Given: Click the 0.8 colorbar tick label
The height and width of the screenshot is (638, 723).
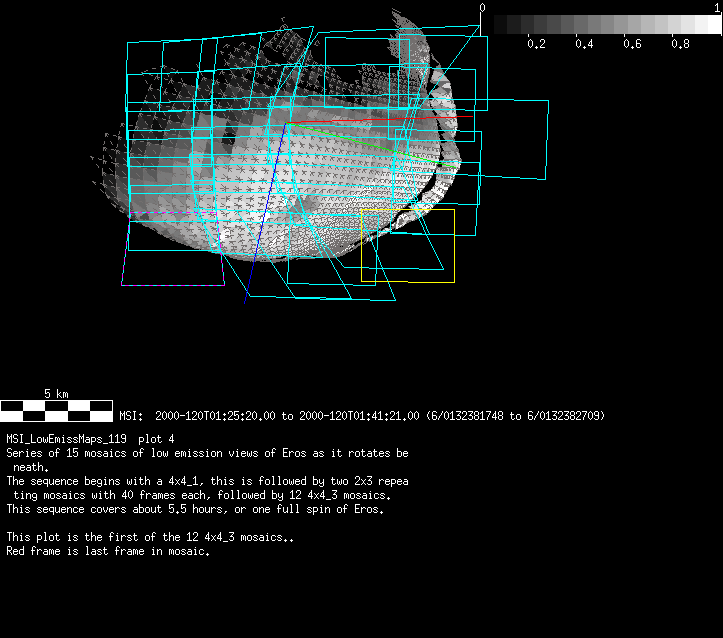Looking at the screenshot, I should (680, 44).
